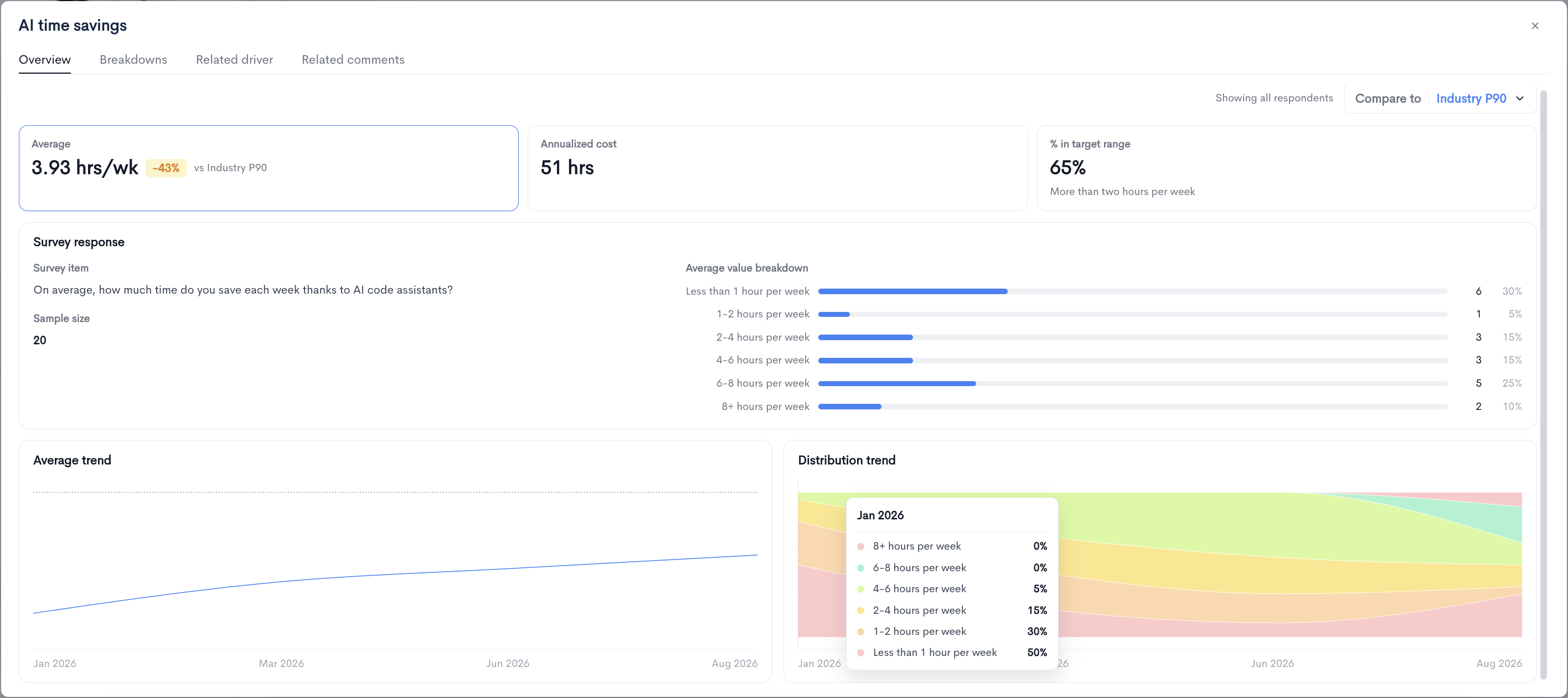Click the yellow '2-4 hours per week' tooltip dot
1568x698 pixels.
tap(861, 610)
